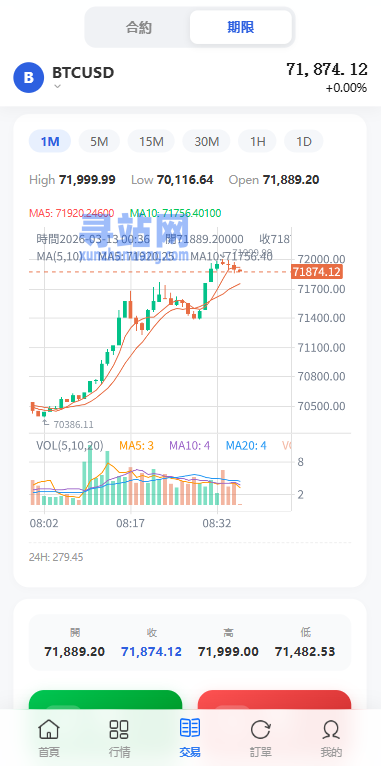Click the VOL(5,10,20) indicator label
The image size is (381, 766).
(x=70, y=446)
